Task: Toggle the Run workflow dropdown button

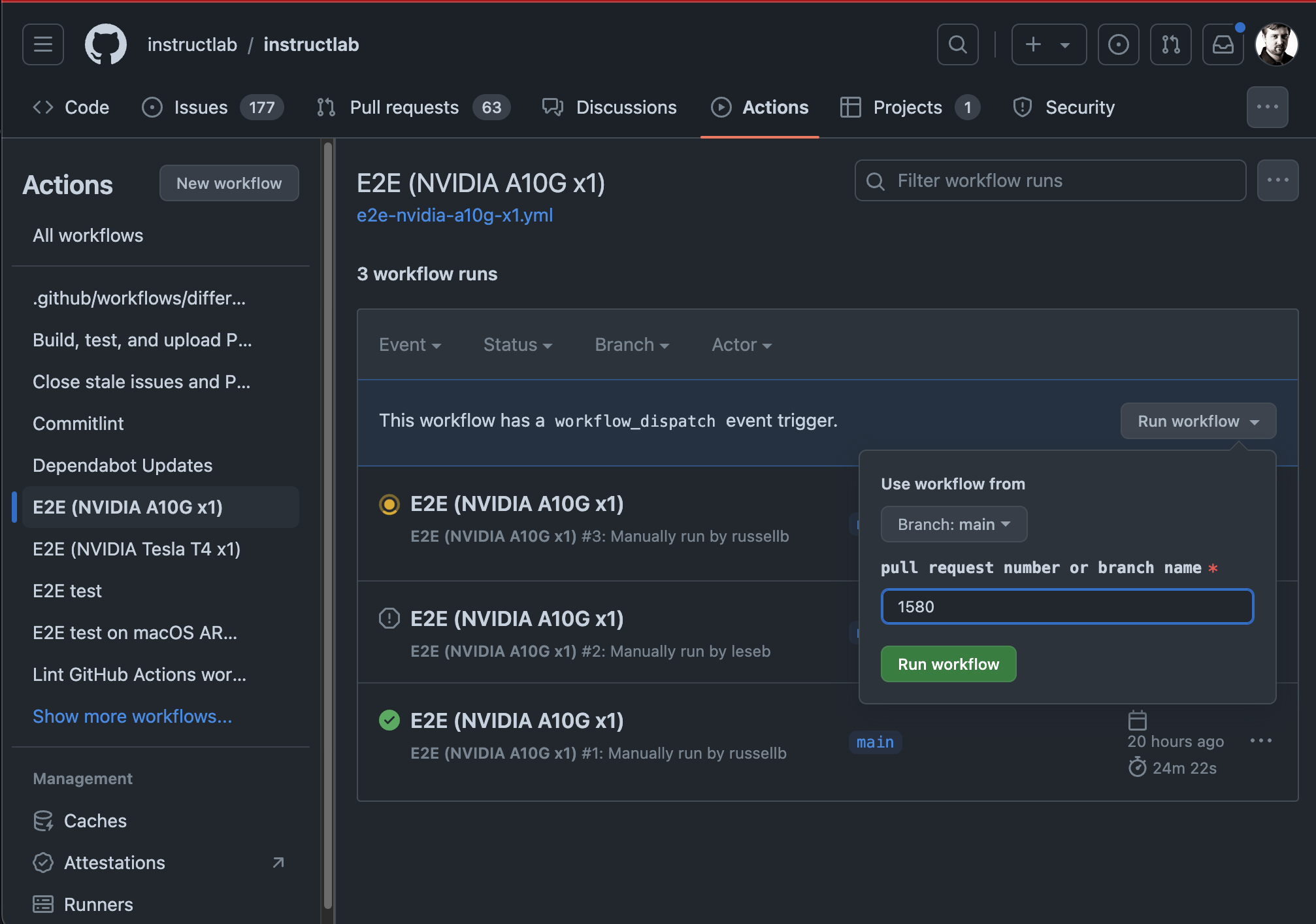Action: pos(1198,421)
